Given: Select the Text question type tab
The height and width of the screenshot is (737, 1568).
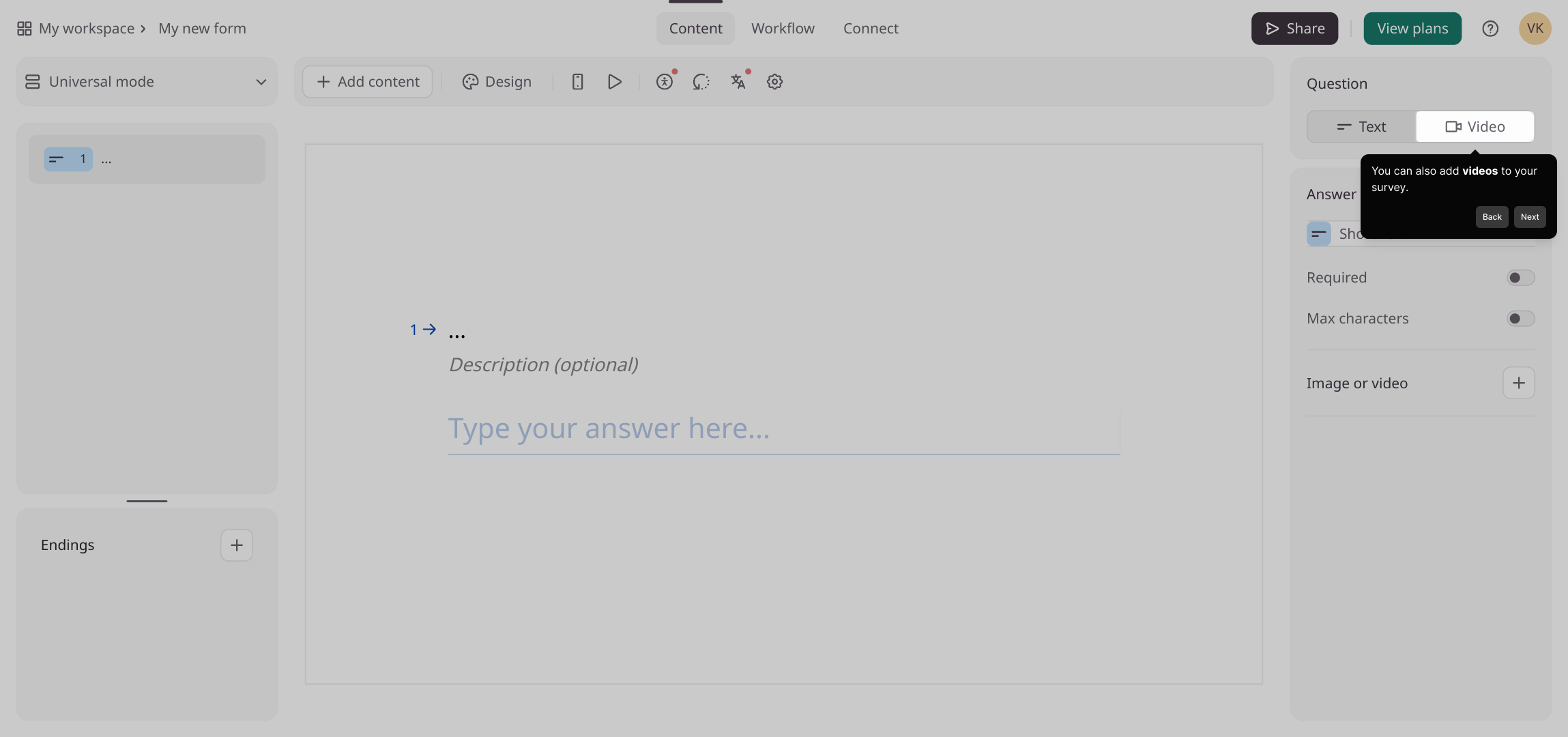Looking at the screenshot, I should (1362, 127).
